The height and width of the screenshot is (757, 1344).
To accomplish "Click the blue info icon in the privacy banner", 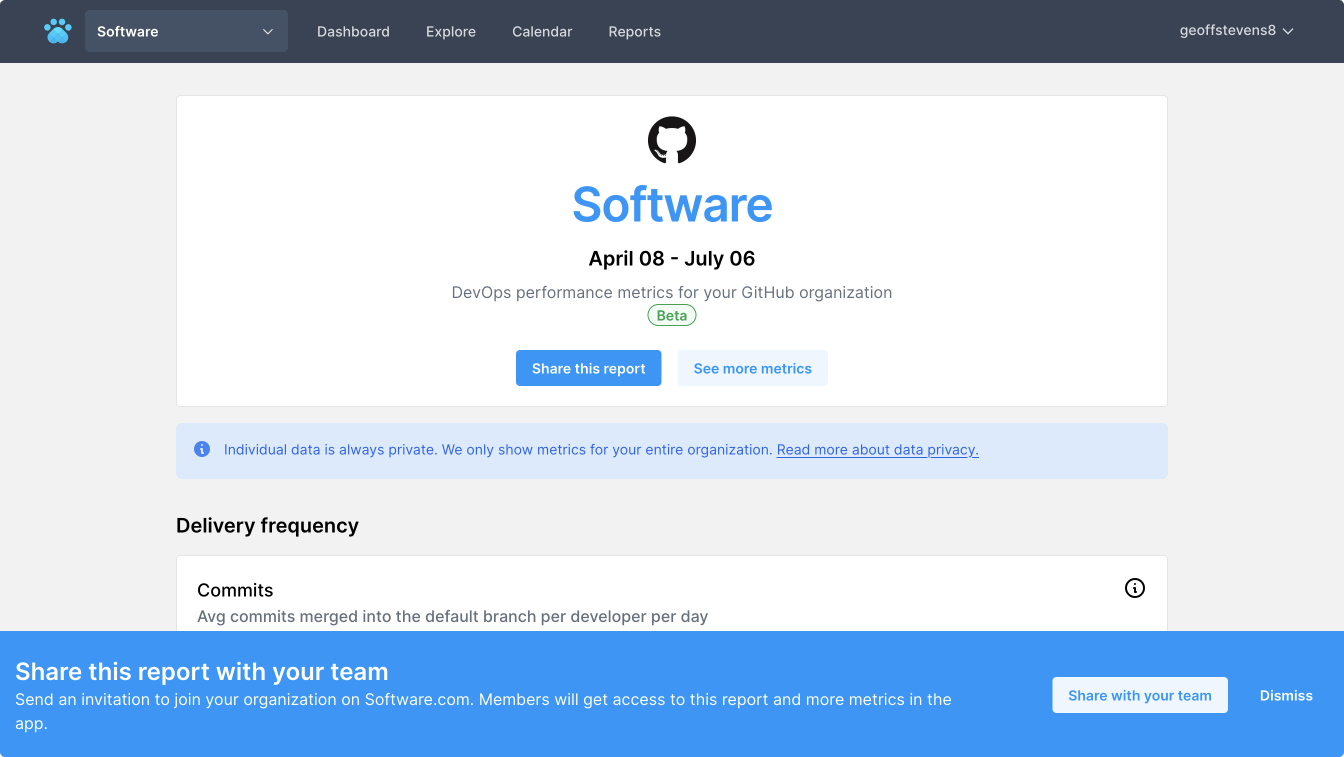I will (x=202, y=450).
